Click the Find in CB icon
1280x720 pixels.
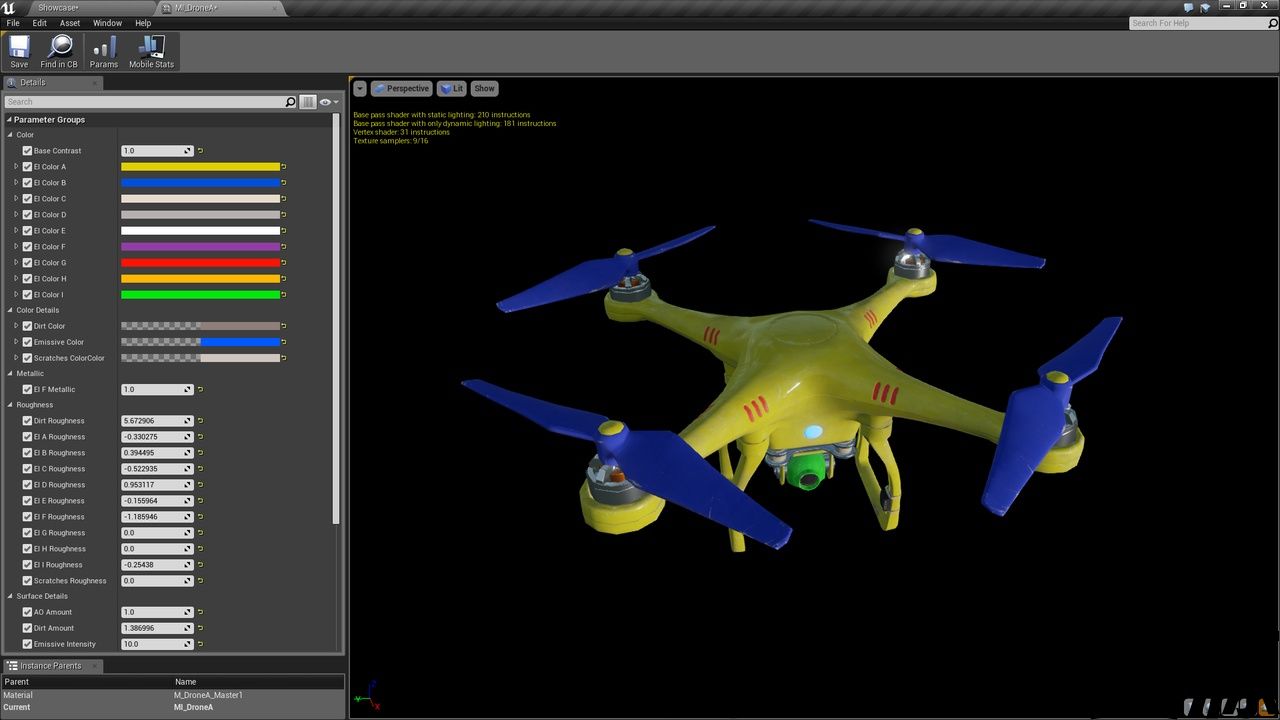(59, 51)
